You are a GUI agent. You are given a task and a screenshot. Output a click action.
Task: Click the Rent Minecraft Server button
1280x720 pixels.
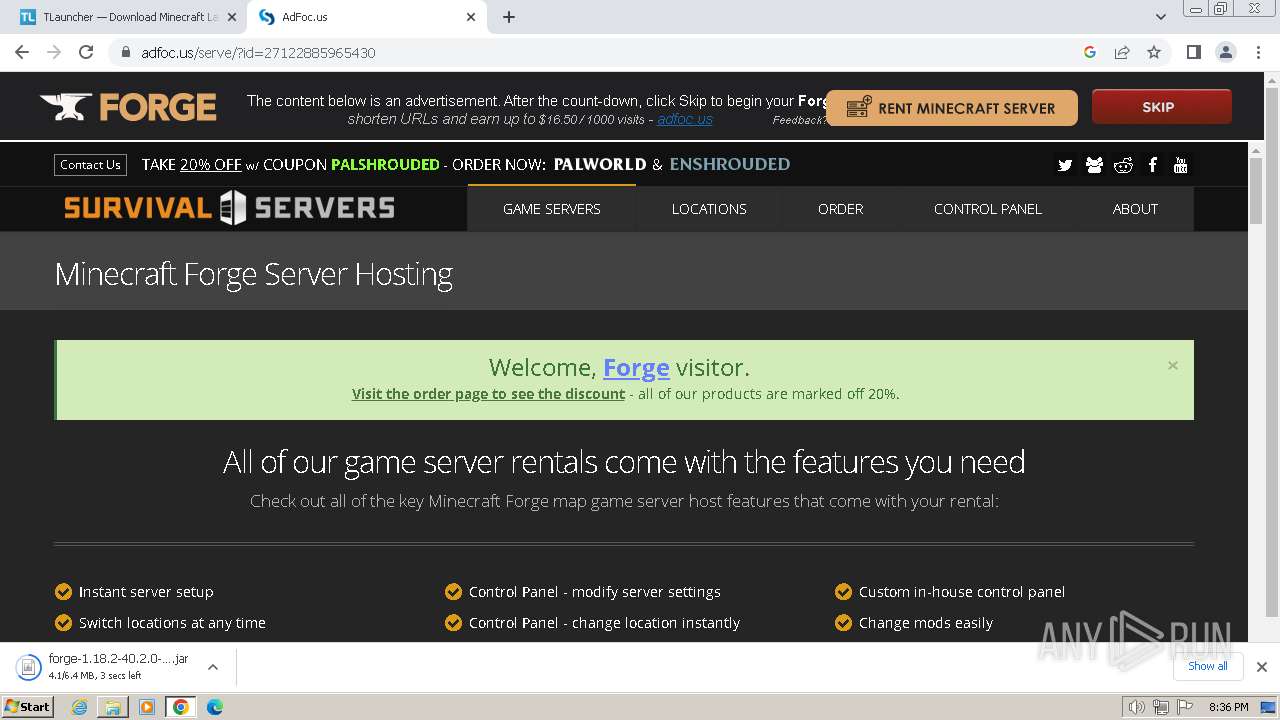tap(952, 108)
